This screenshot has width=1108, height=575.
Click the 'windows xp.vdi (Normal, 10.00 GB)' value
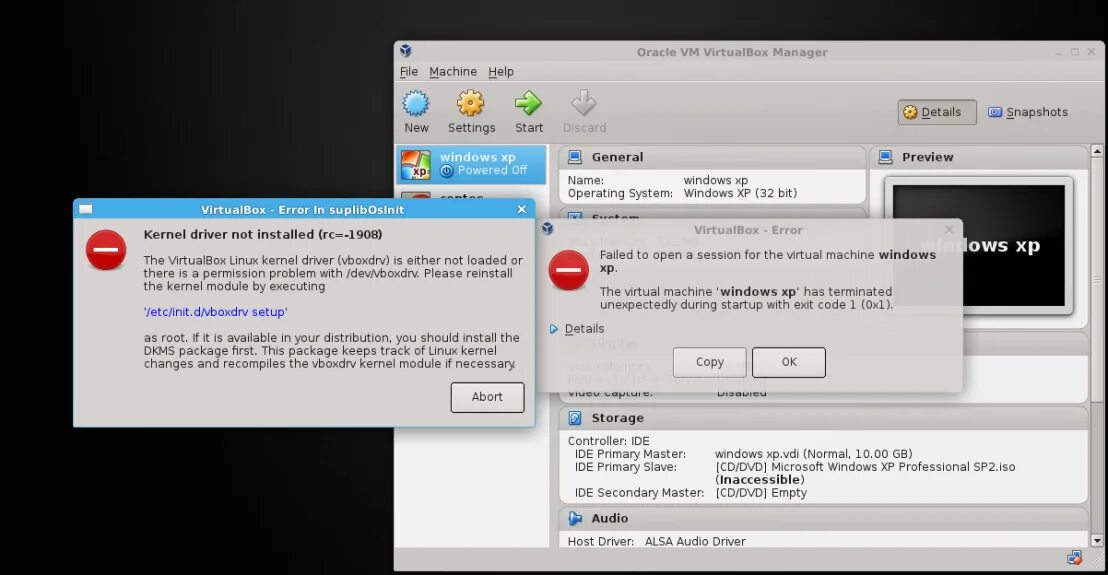click(813, 454)
